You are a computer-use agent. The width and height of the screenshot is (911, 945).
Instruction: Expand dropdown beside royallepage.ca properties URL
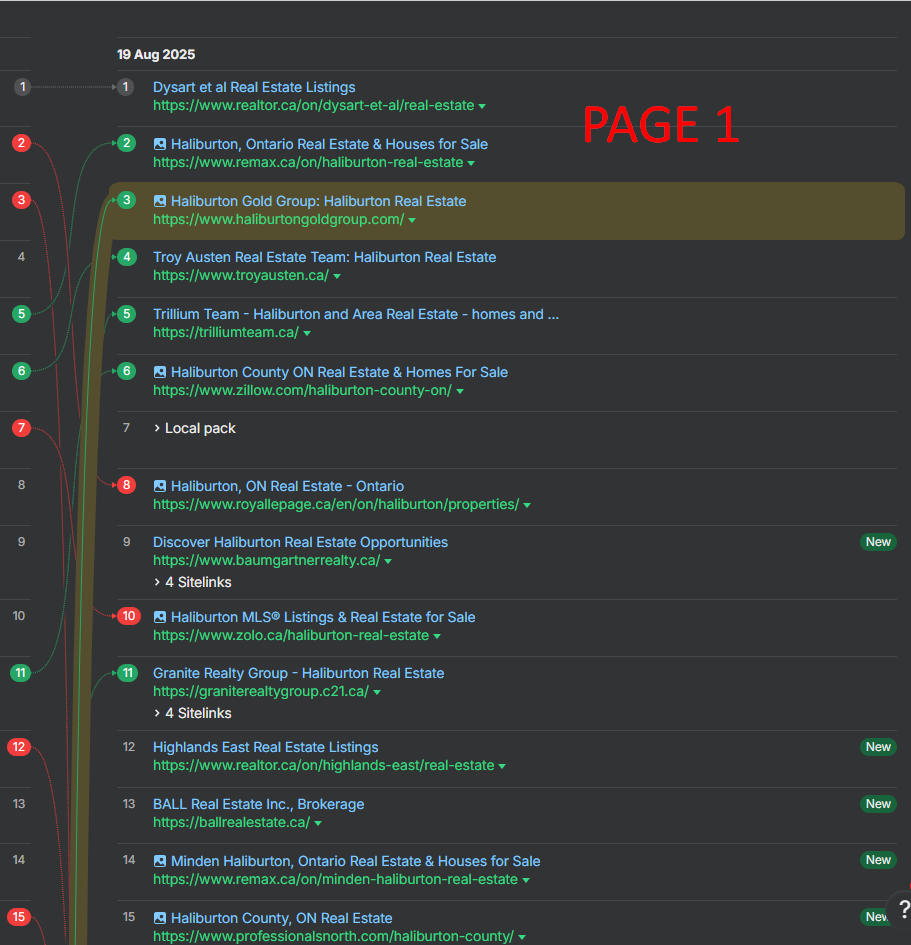point(527,505)
